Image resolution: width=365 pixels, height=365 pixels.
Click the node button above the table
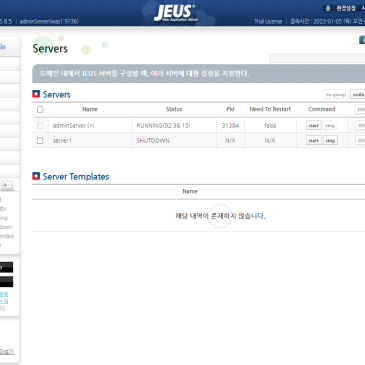coord(358,95)
